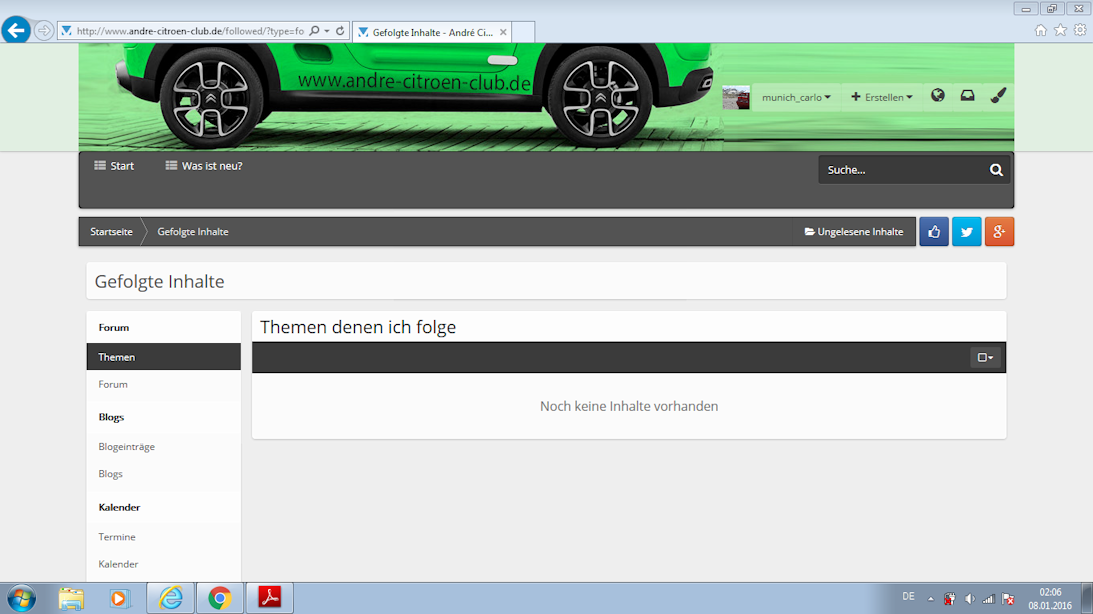Click the 'Noch keine Inhalte vorhanden' message
Image resolution: width=1093 pixels, height=614 pixels.
click(x=629, y=406)
